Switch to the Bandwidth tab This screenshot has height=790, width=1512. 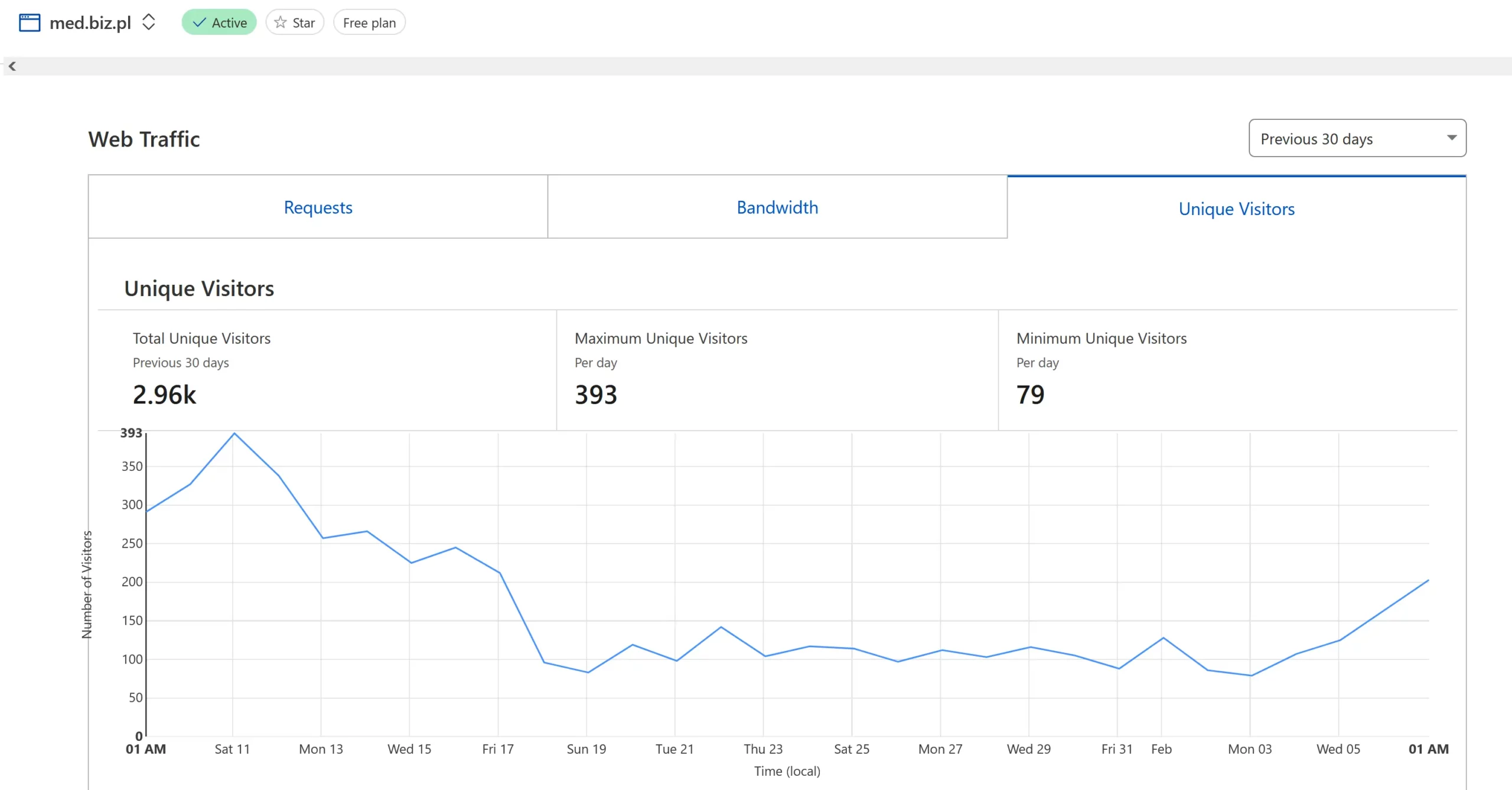(777, 207)
